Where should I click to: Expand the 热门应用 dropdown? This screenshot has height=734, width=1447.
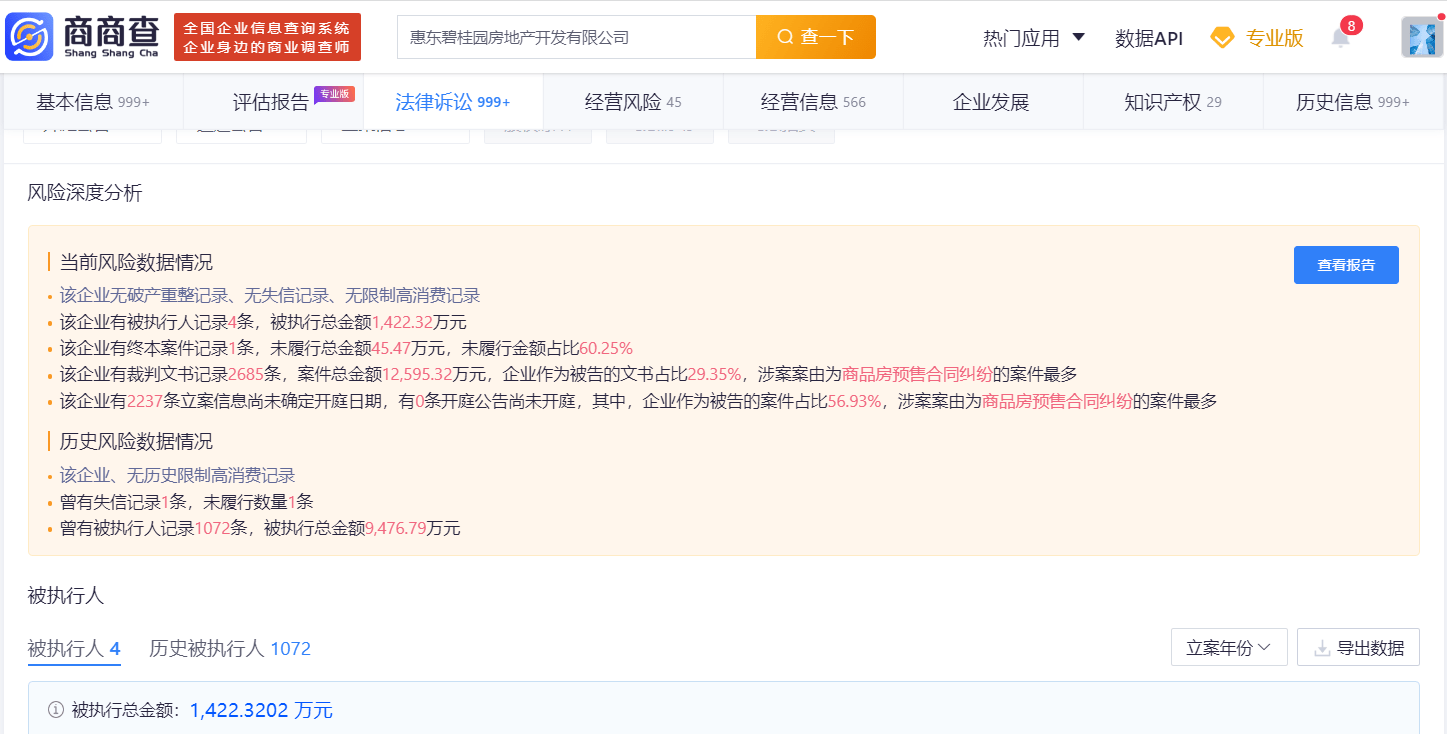click(1034, 38)
